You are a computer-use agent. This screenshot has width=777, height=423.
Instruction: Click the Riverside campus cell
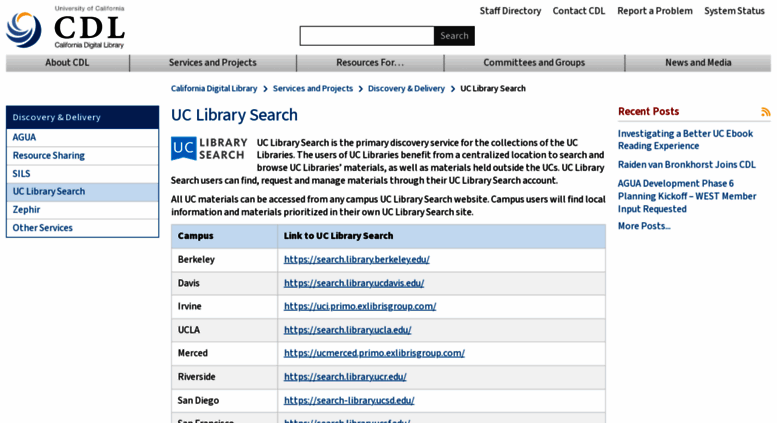pyautogui.click(x=224, y=377)
